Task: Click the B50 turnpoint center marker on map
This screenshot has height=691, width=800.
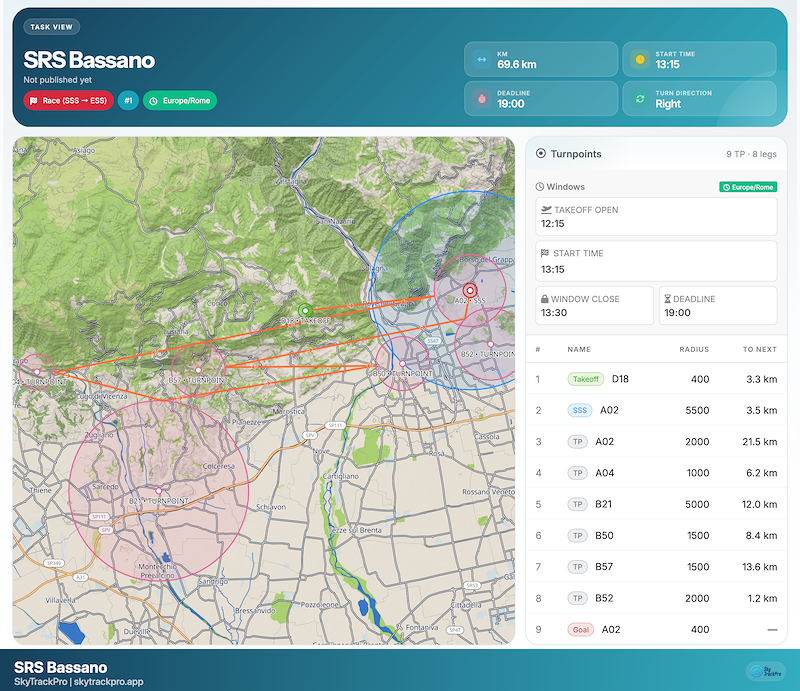Action: [403, 363]
